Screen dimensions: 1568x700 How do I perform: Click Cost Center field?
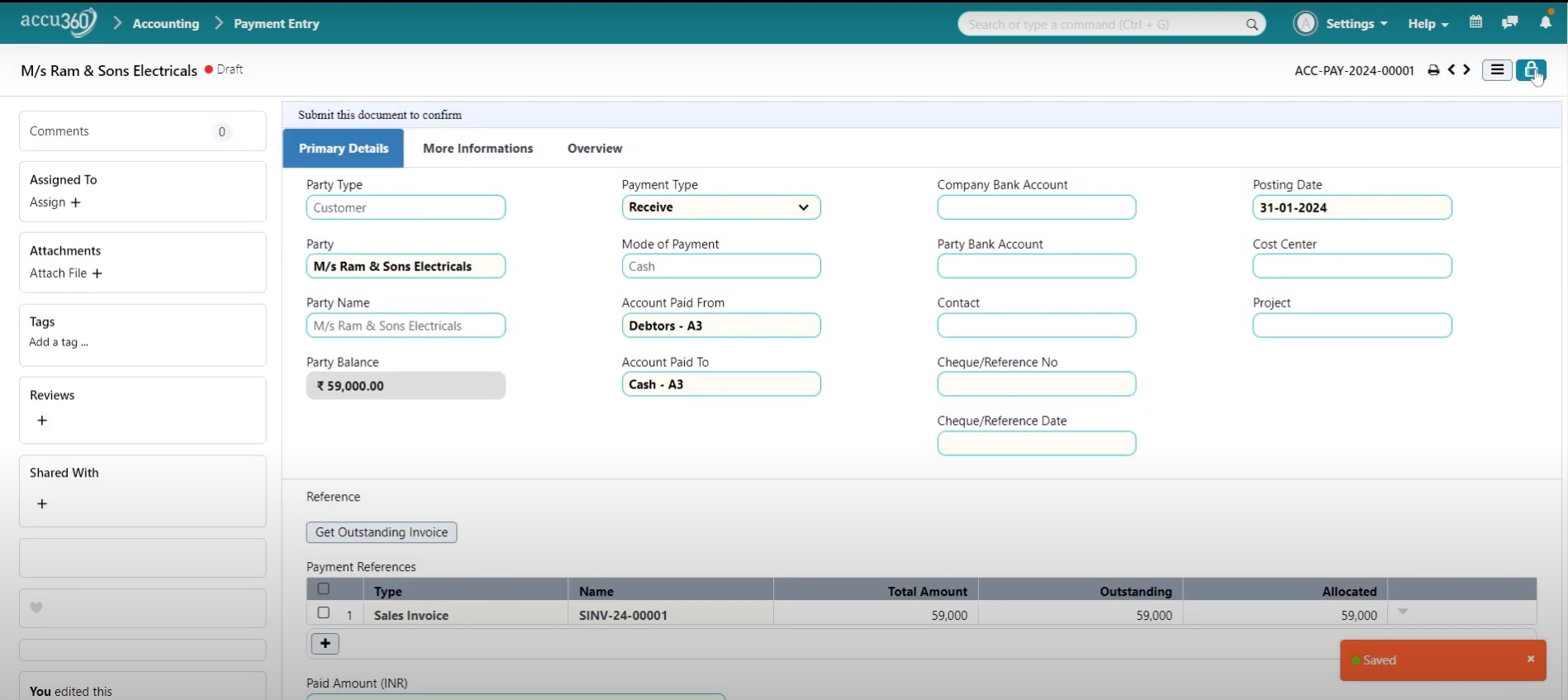point(1352,266)
